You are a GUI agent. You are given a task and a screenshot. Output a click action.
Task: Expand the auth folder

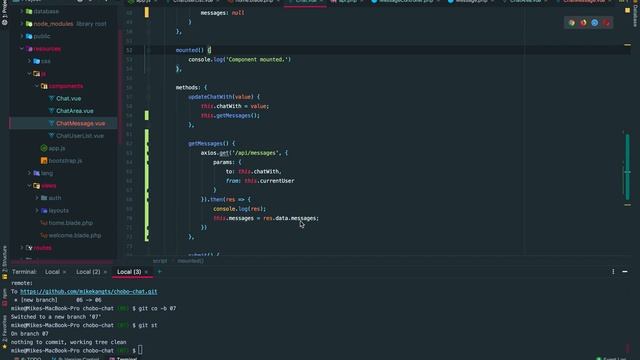(x=37, y=198)
